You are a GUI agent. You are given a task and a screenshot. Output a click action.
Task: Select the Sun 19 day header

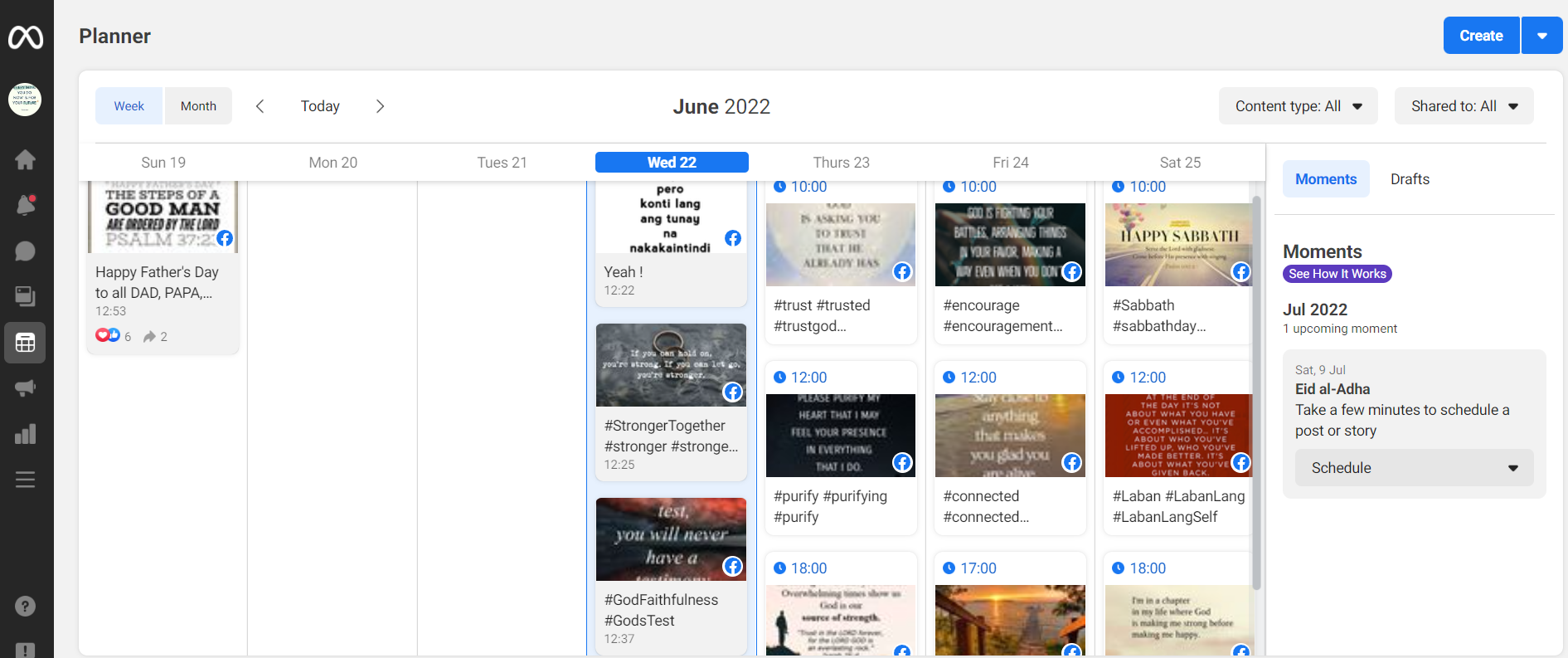tap(163, 163)
